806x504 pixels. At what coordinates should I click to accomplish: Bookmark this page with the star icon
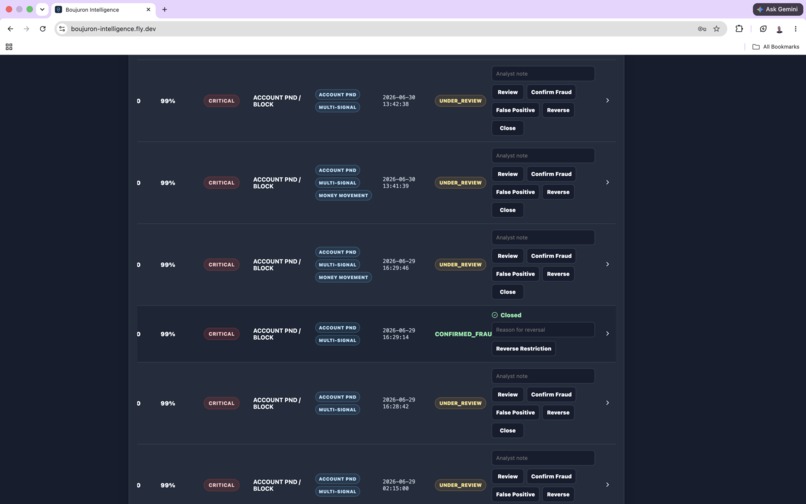(716, 29)
